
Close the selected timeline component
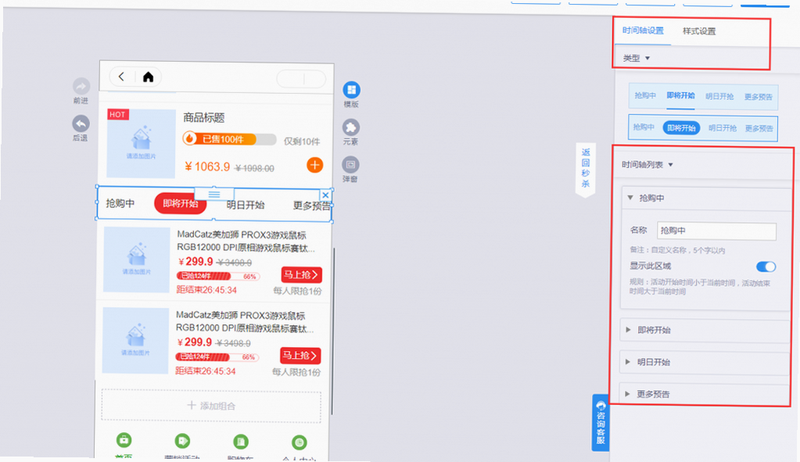click(x=326, y=195)
